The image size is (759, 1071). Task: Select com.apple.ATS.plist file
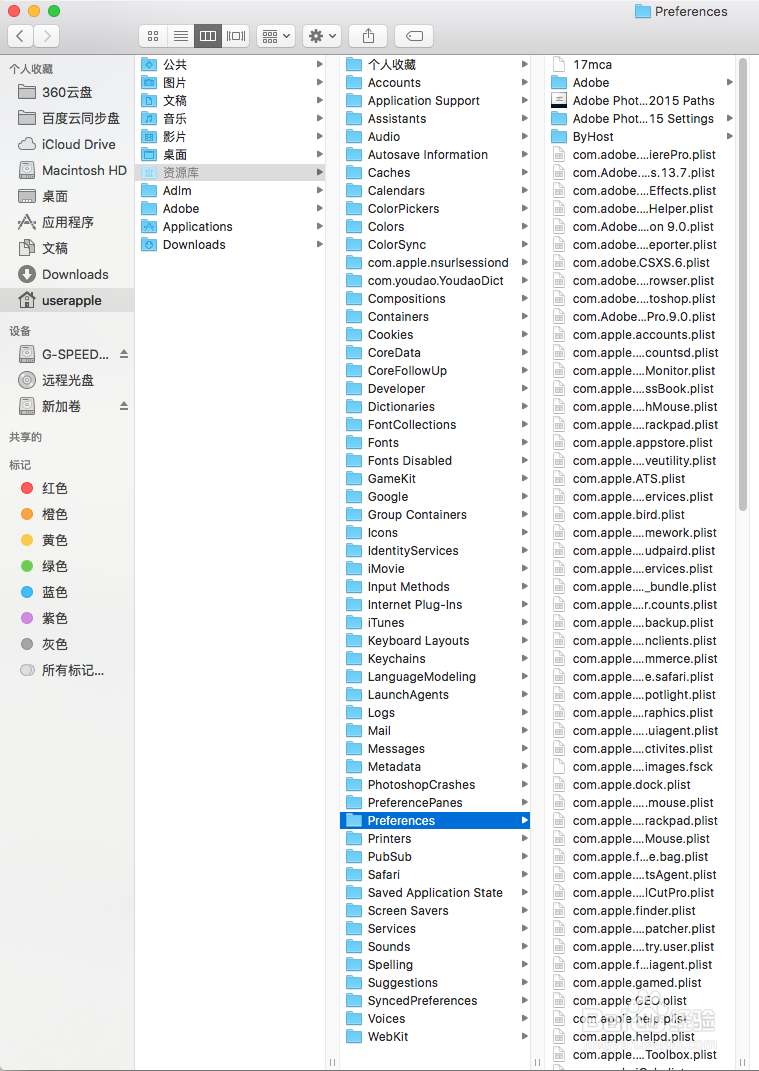641,479
